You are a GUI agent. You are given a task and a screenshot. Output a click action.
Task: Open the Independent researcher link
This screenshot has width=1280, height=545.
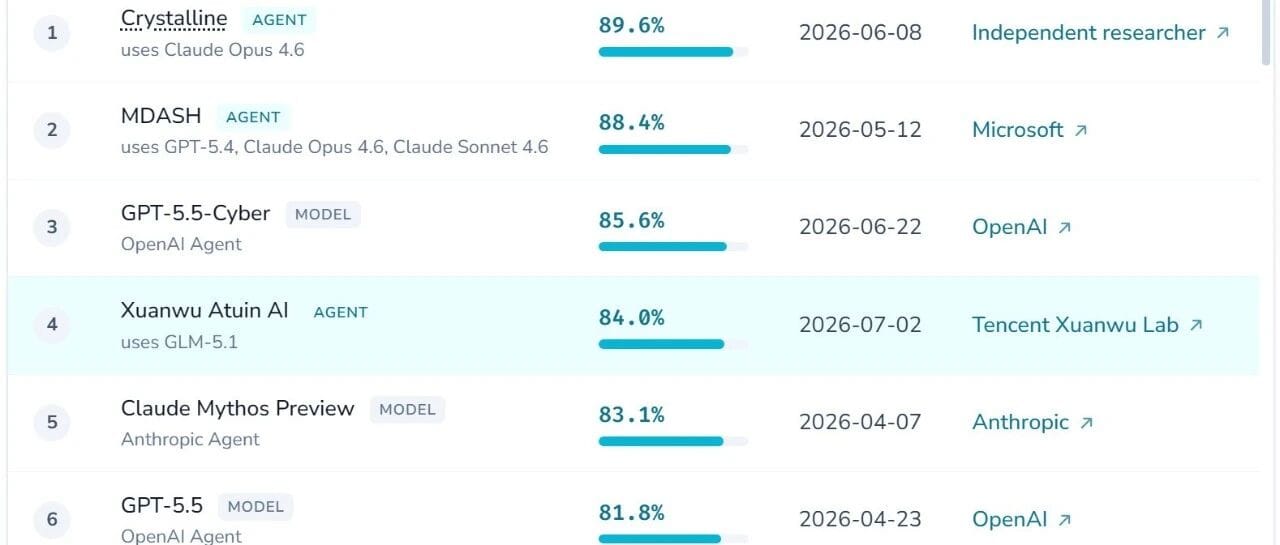pyautogui.click(x=1088, y=33)
